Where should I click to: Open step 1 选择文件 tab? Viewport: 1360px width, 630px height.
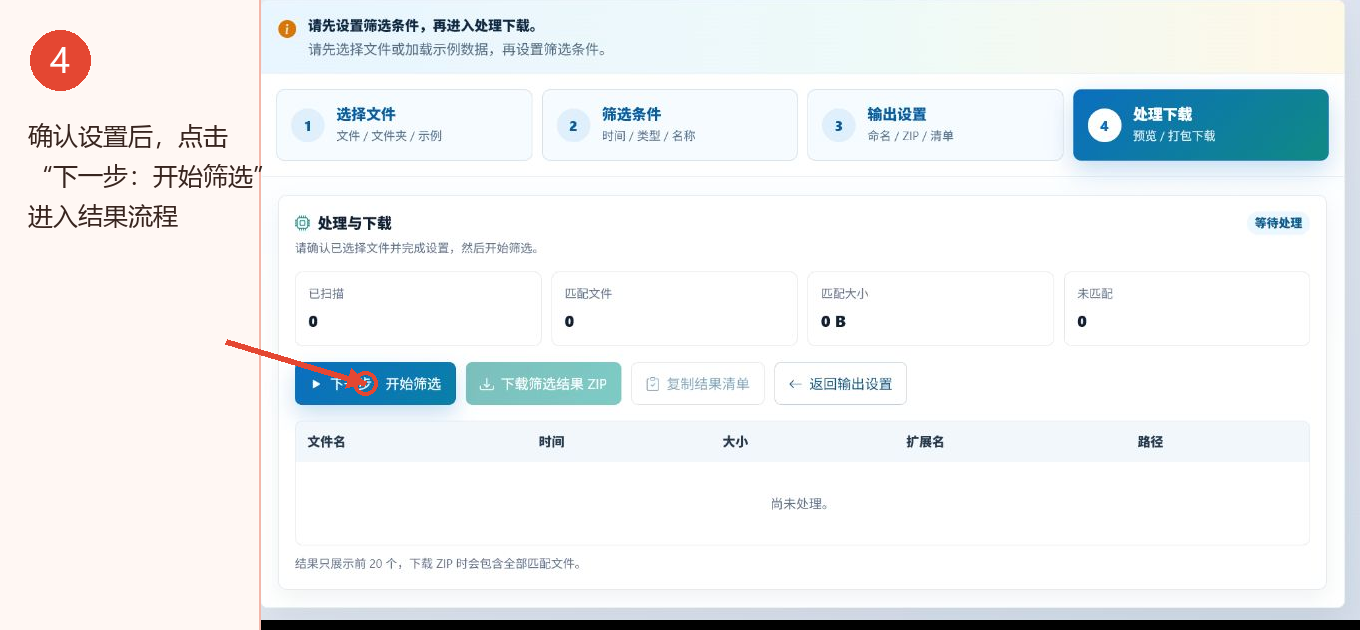404,125
